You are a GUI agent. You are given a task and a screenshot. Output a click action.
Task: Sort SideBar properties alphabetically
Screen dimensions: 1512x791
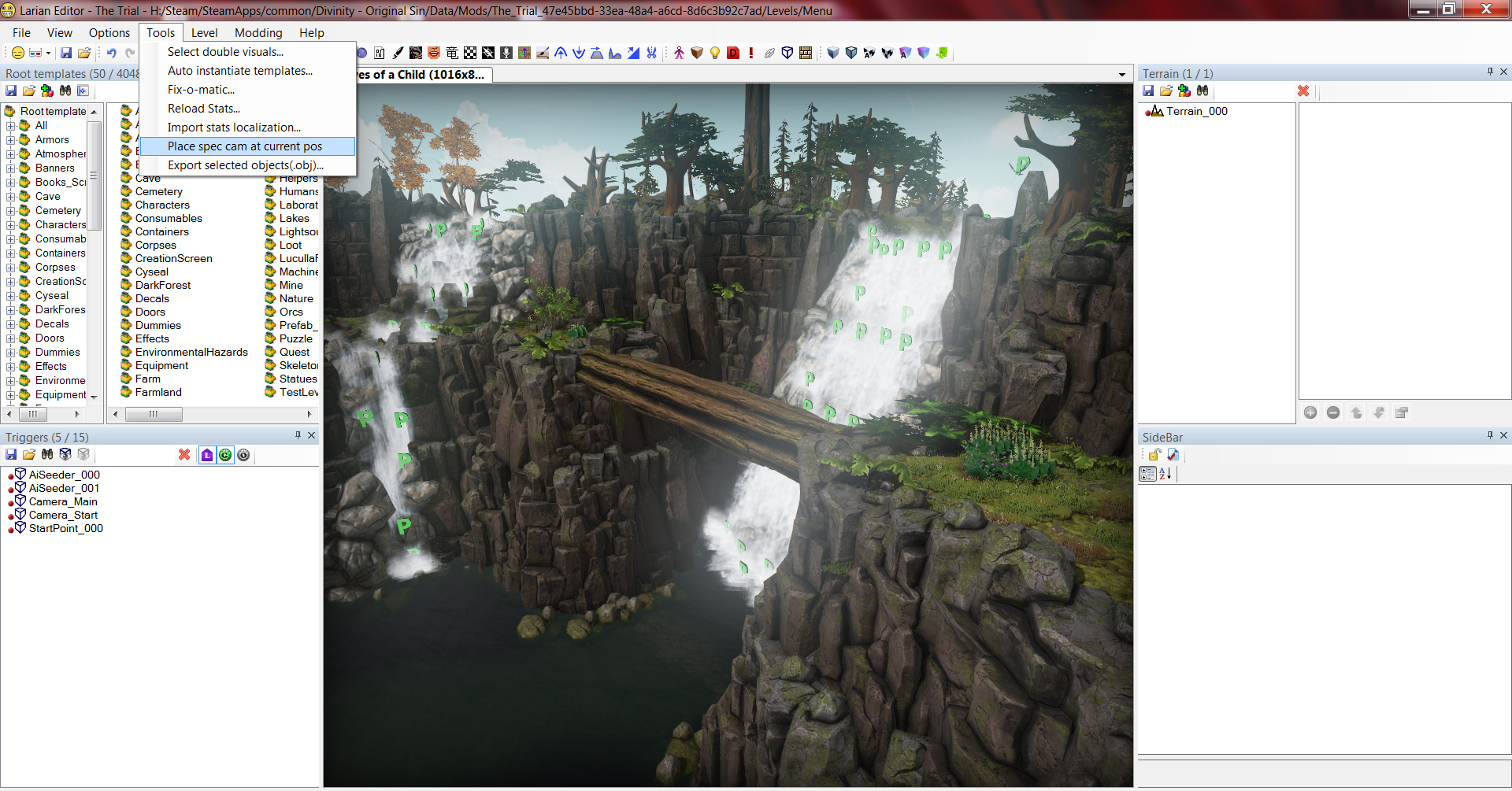[x=1165, y=474]
